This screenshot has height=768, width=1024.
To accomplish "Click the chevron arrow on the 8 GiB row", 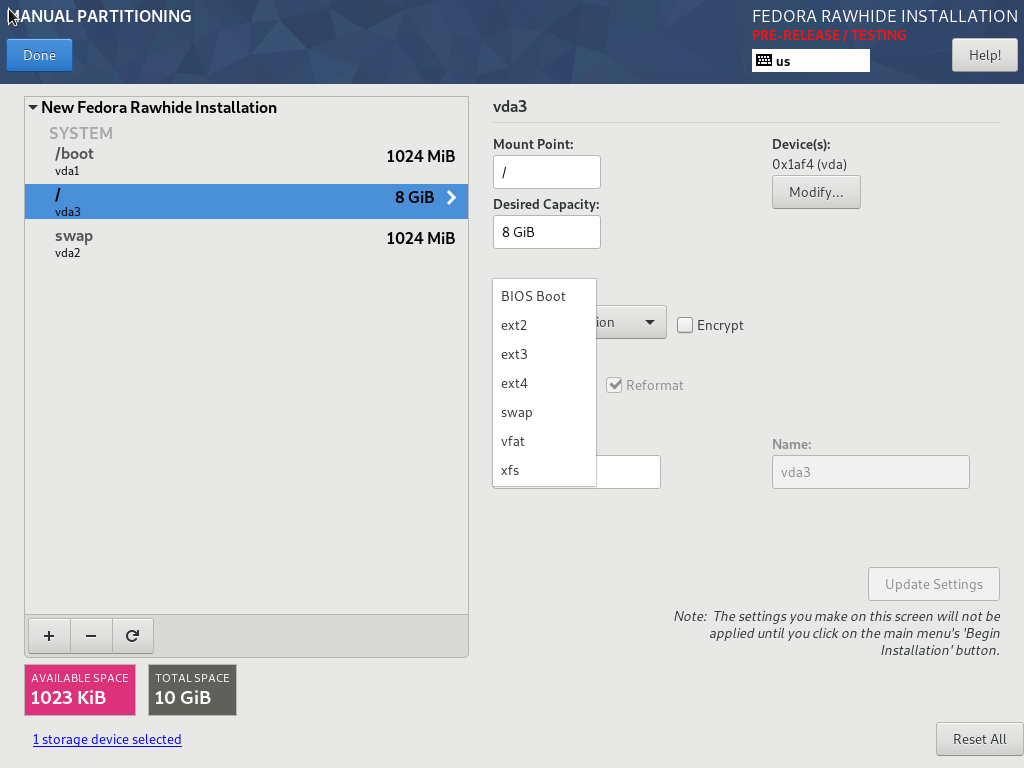I will tap(451, 197).
